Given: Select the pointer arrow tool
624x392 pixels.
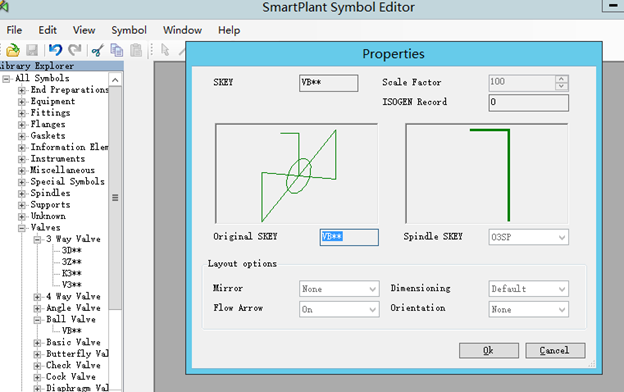Looking at the screenshot, I should pos(165,50).
